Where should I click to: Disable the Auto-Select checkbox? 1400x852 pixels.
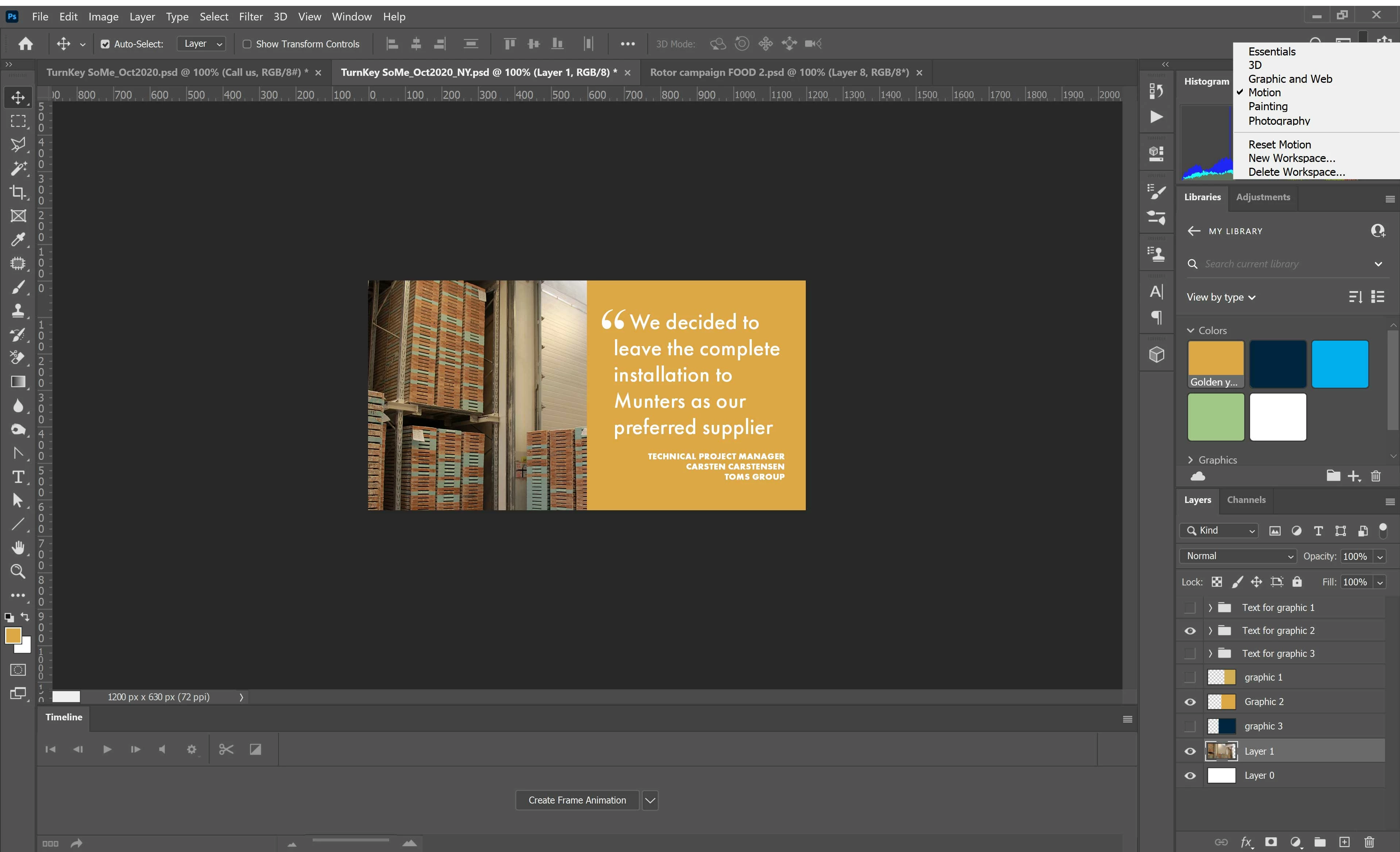(105, 44)
